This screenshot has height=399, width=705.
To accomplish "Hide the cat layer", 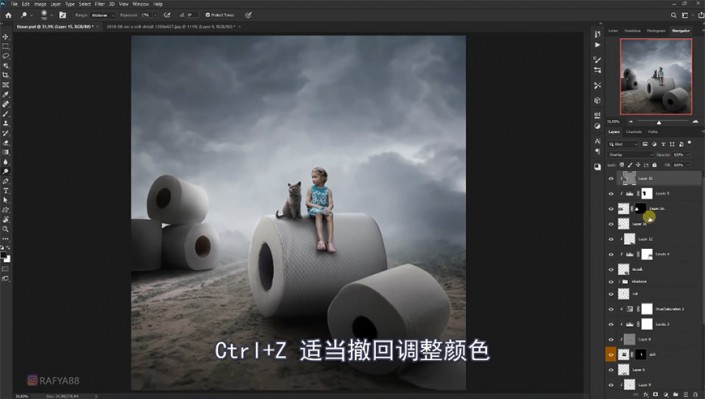I will tap(611, 294).
